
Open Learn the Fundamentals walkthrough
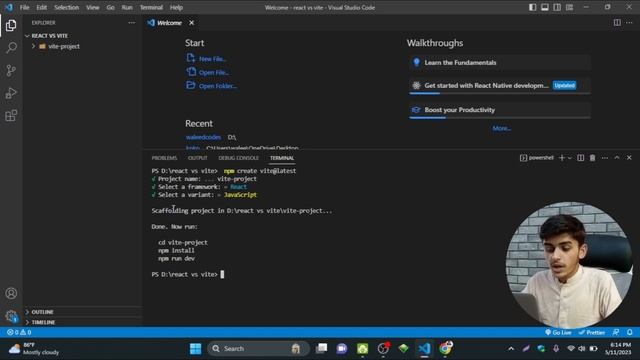point(500,62)
